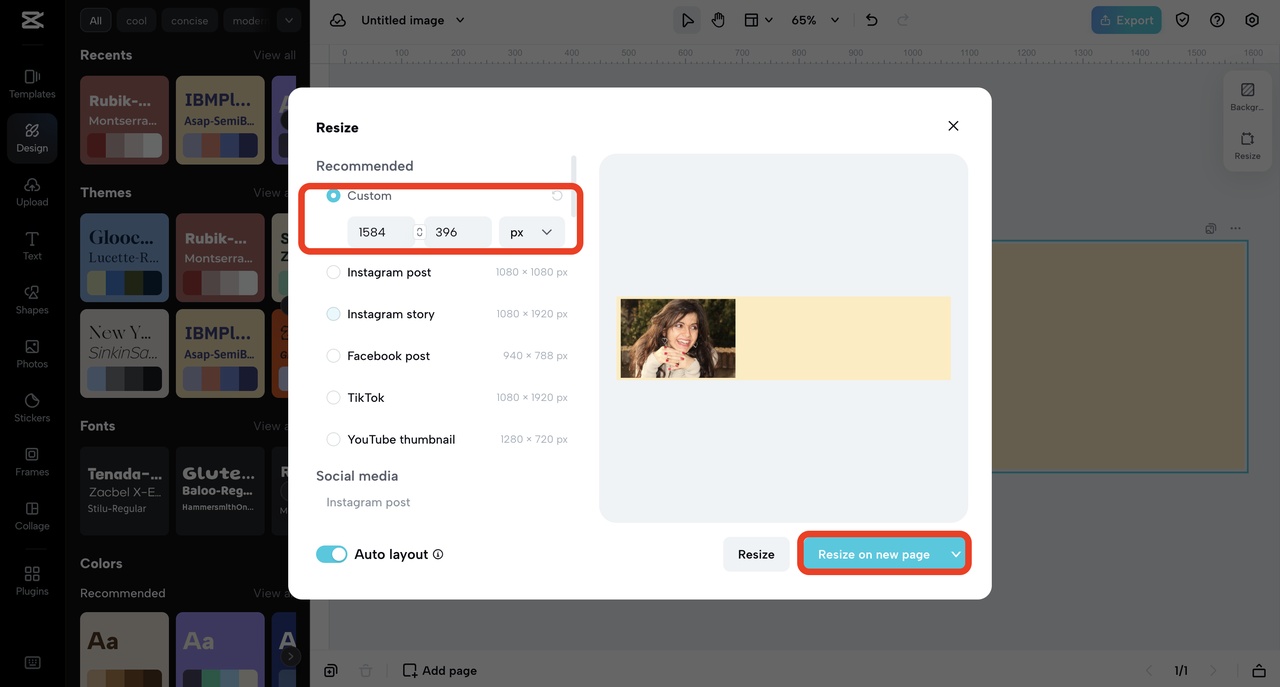Click the Collage sidebar icon

(32, 514)
